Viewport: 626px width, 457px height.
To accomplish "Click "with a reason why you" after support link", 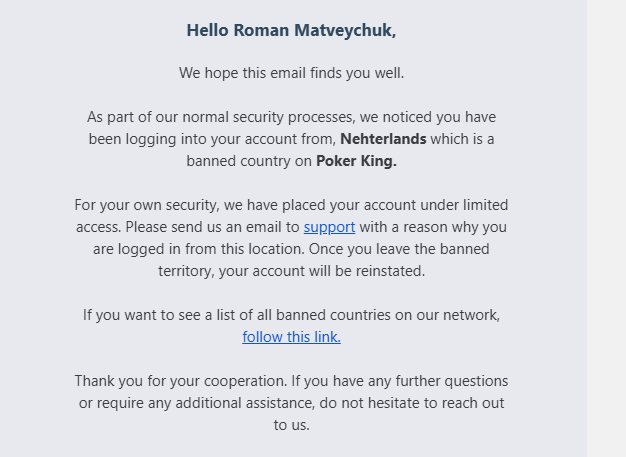I will [x=433, y=227].
